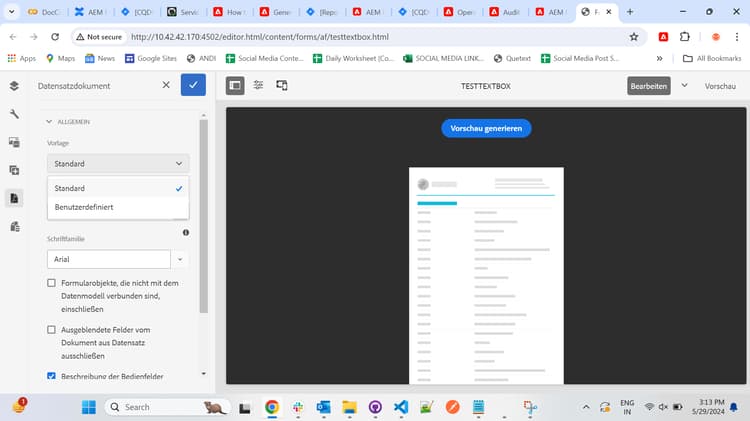Screen dimensions: 750x421
Task: Click the document preview thumbnail
Action: click(486, 275)
